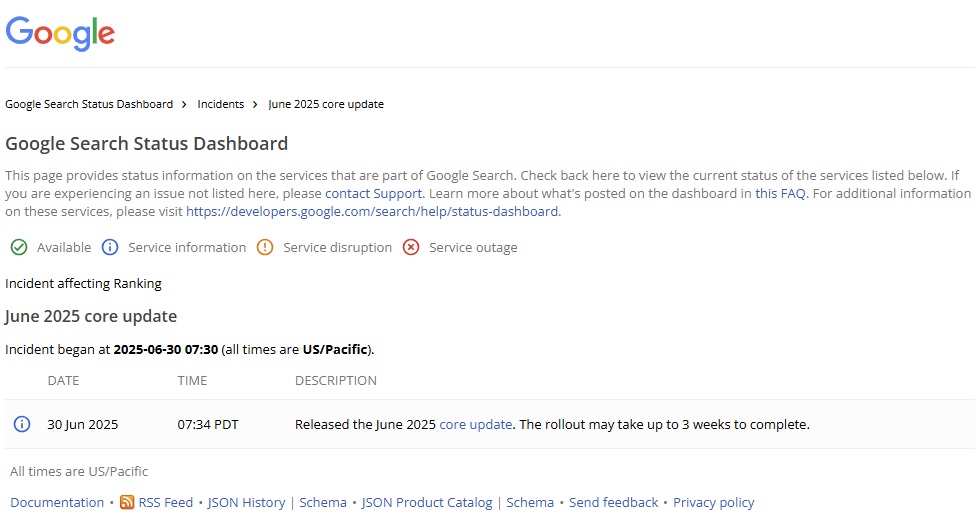Open the this FAQ link
Viewport: 975px width, 518px height.
tap(780, 193)
